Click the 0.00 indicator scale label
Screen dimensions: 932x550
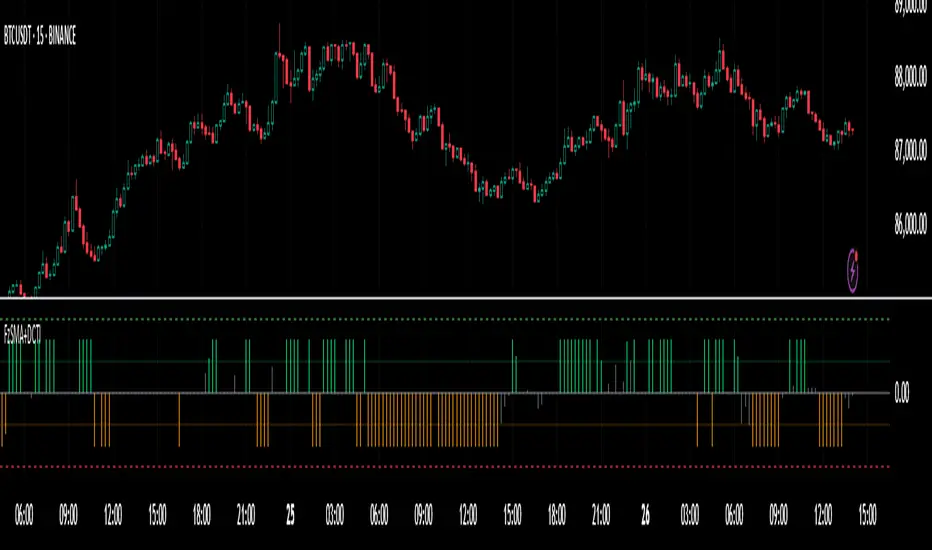900,393
